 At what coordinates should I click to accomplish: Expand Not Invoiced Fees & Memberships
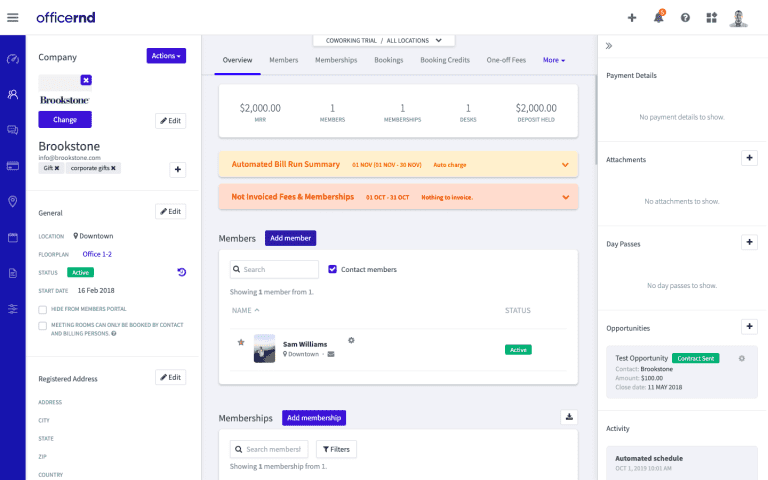(398, 197)
